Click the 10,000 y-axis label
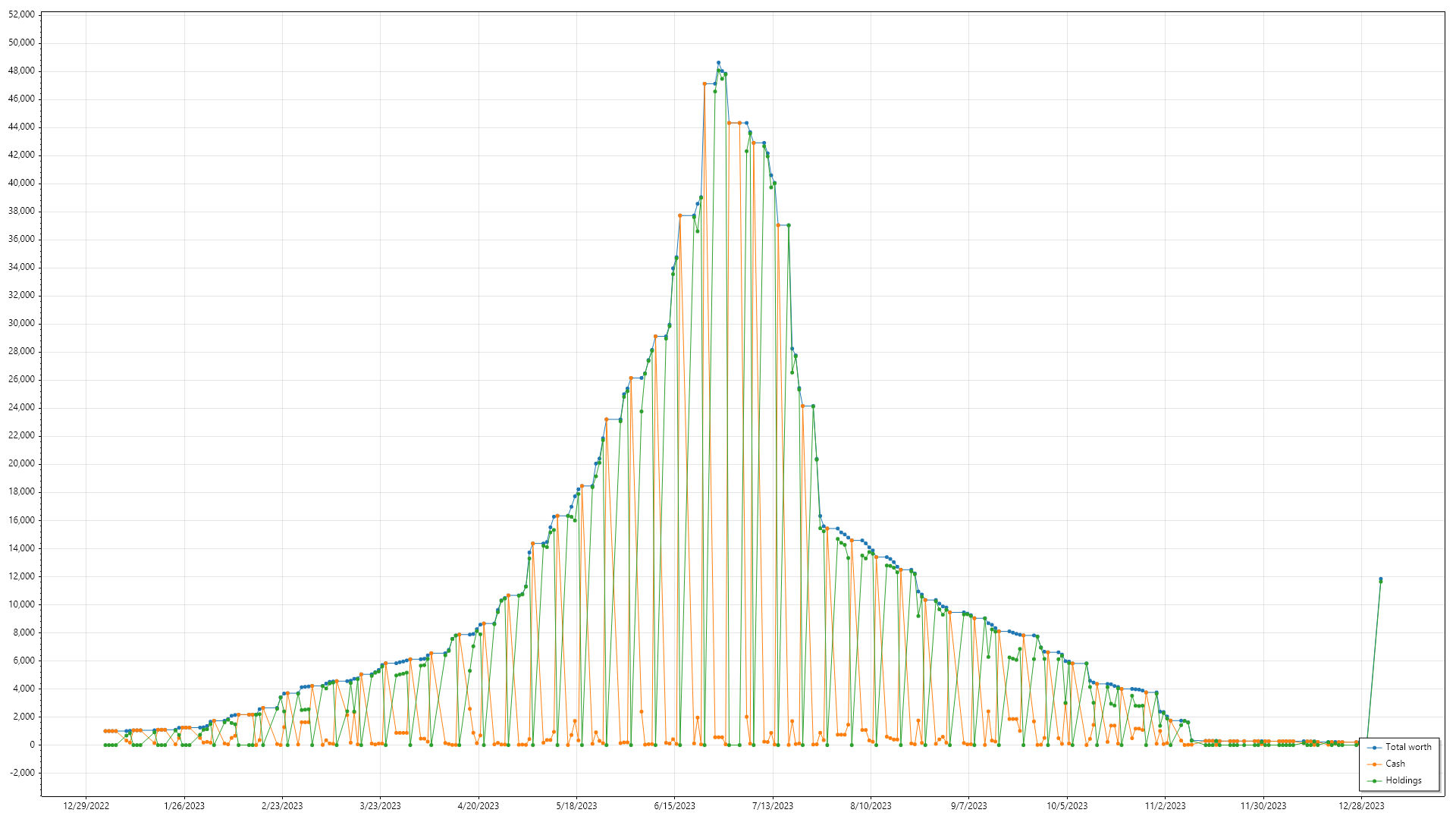The width and height of the screenshot is (1456, 819). [x=21, y=604]
